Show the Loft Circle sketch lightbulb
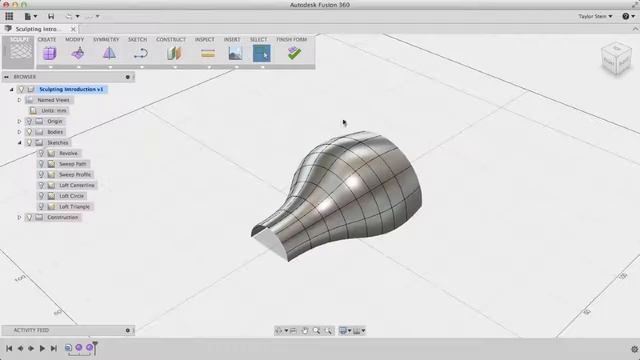 [41, 196]
